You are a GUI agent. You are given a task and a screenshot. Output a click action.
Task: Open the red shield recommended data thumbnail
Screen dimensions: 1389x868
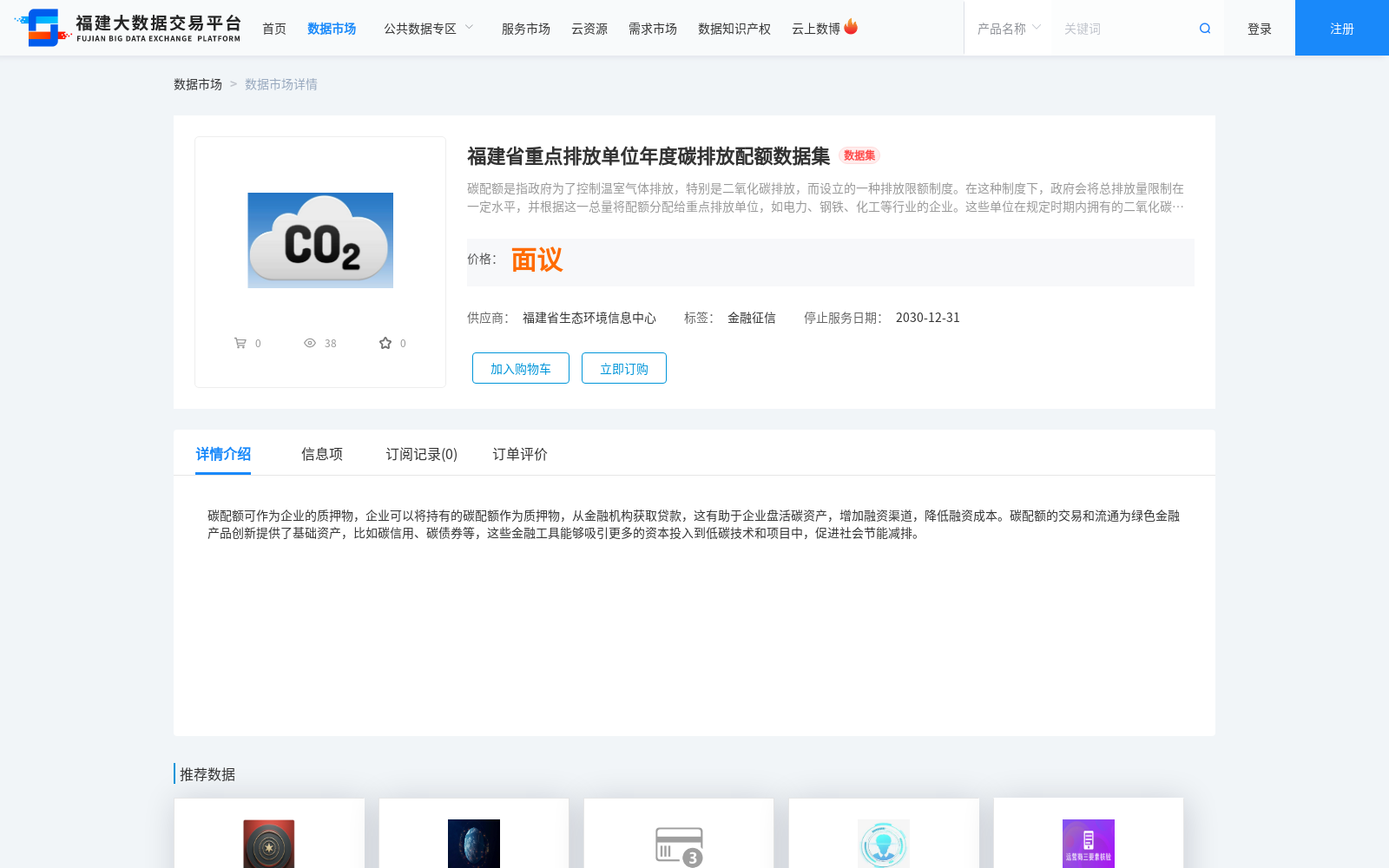pos(269,844)
